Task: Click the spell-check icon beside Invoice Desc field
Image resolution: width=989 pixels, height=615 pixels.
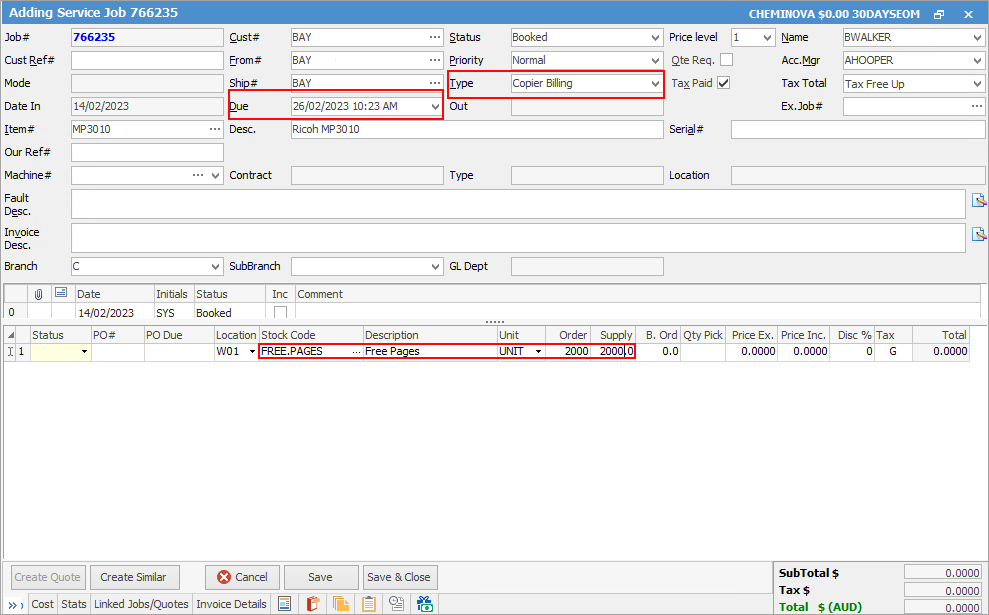Action: [979, 234]
